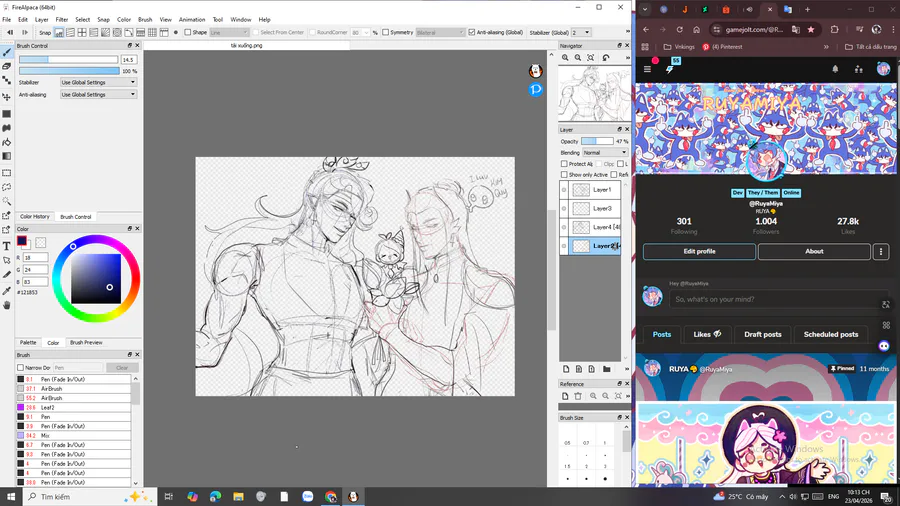Open Game Jolt hamburger menu

[x=647, y=69]
